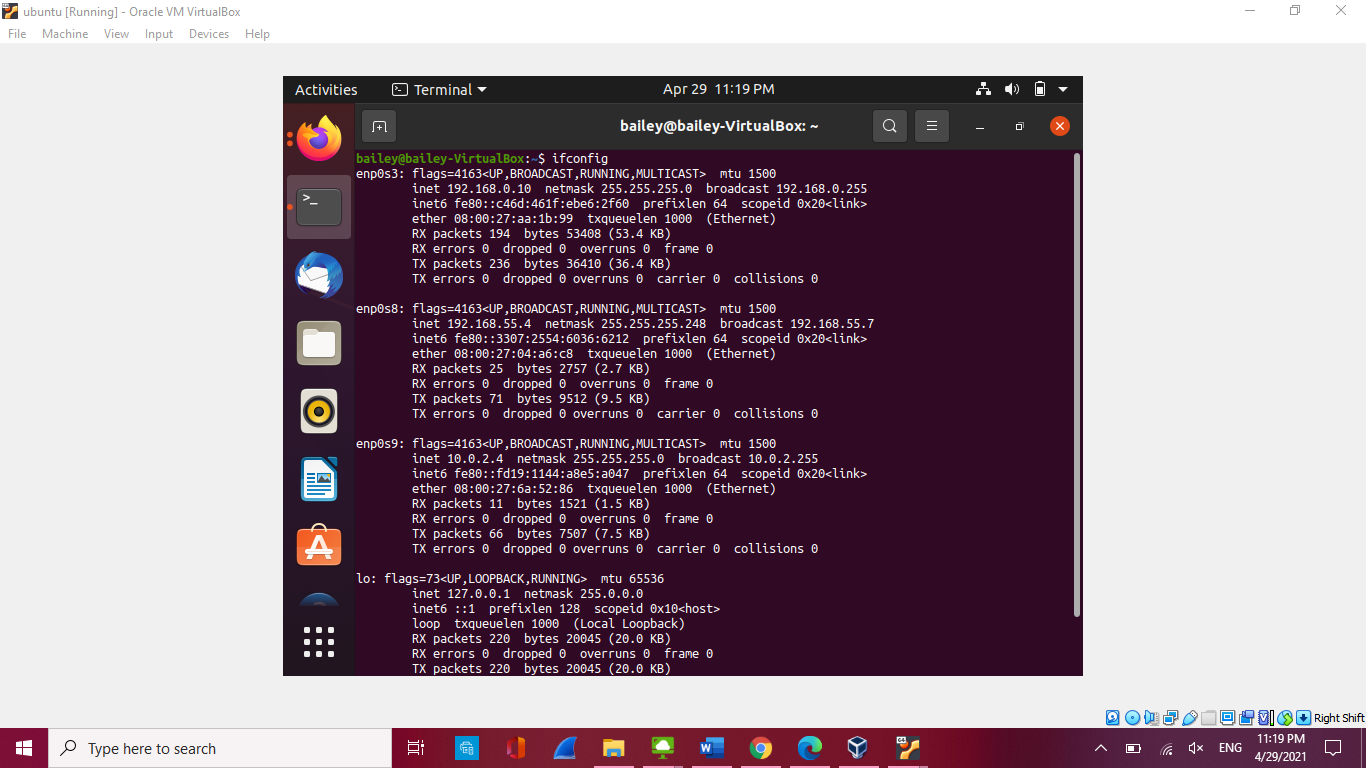This screenshot has width=1366, height=768.
Task: Open the clock showing Apr 29 11:19 PM
Action: (718, 90)
